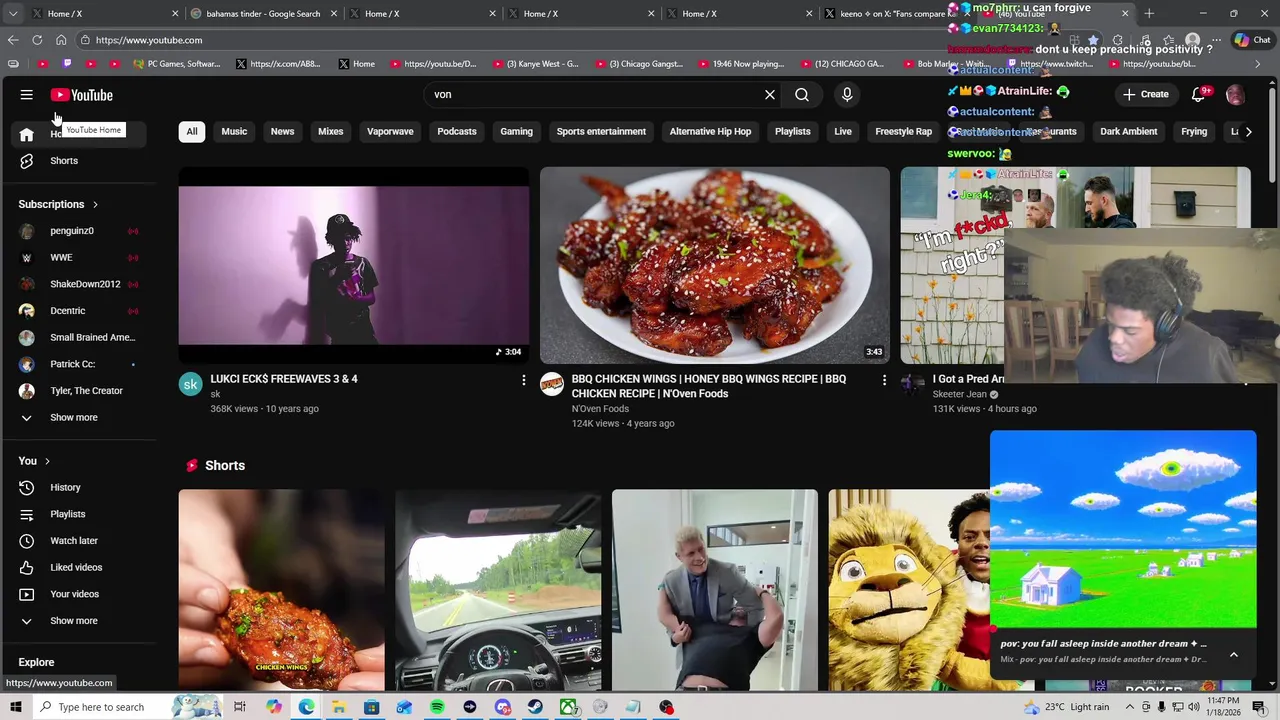The image size is (1280, 720).
Task: Open the YouTube hamburger guide menu
Action: (26, 95)
